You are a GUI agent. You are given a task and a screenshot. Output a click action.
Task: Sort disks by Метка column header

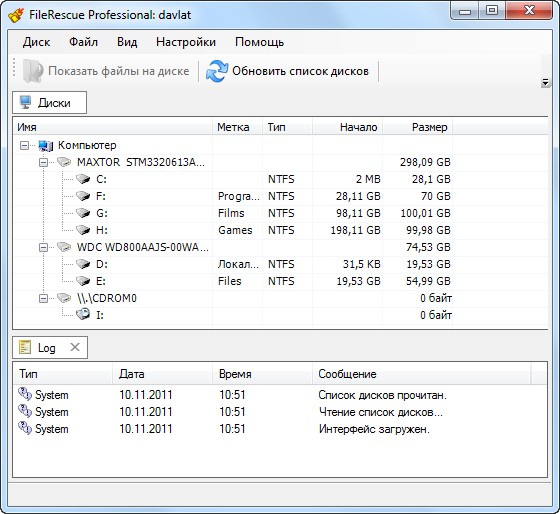point(237,127)
